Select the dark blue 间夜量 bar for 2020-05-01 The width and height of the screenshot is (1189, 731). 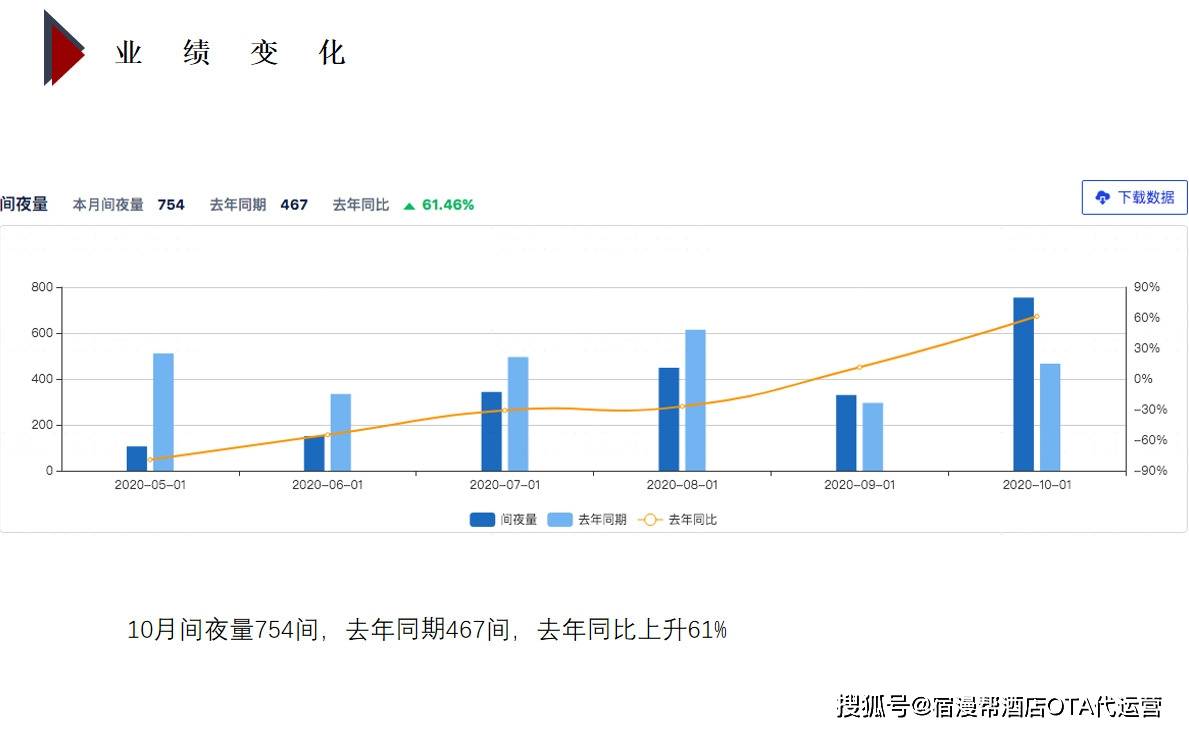coord(137,458)
